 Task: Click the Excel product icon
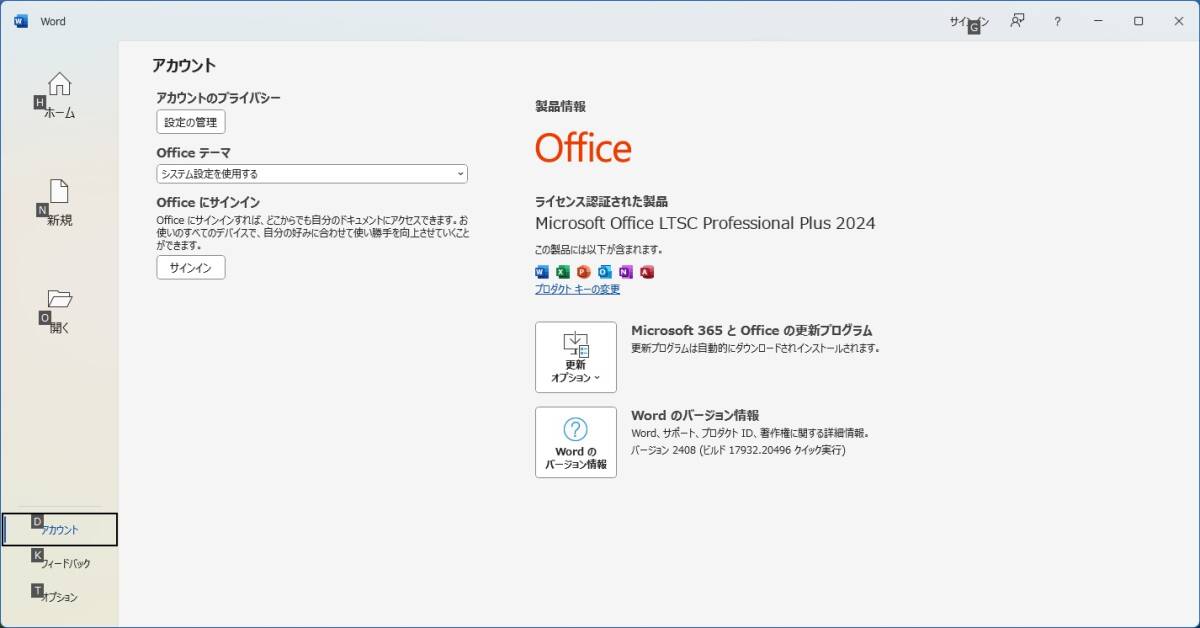click(563, 272)
